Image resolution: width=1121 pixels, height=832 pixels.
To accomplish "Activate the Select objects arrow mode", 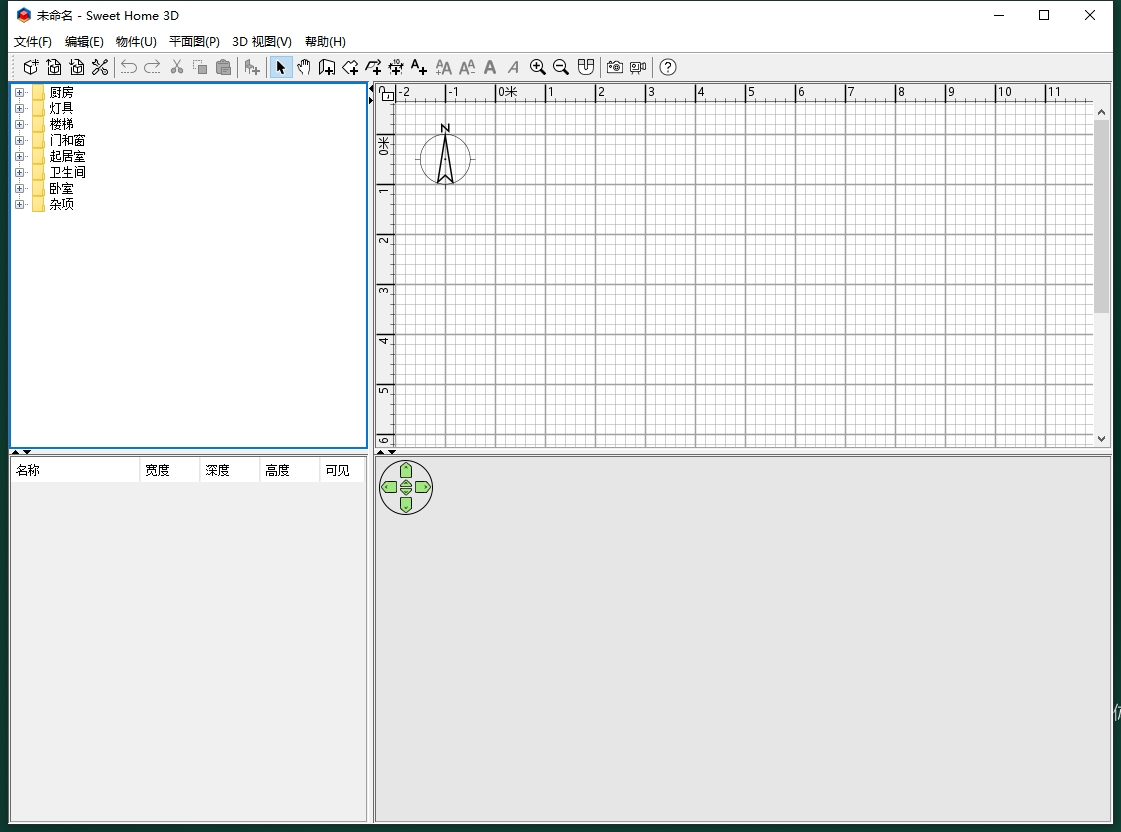I will pos(281,67).
